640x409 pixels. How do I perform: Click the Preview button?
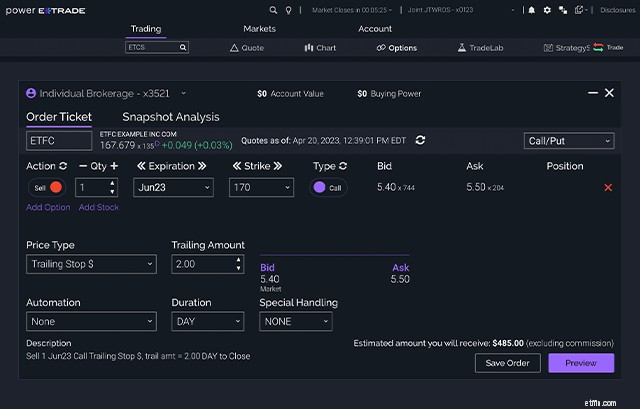(581, 363)
